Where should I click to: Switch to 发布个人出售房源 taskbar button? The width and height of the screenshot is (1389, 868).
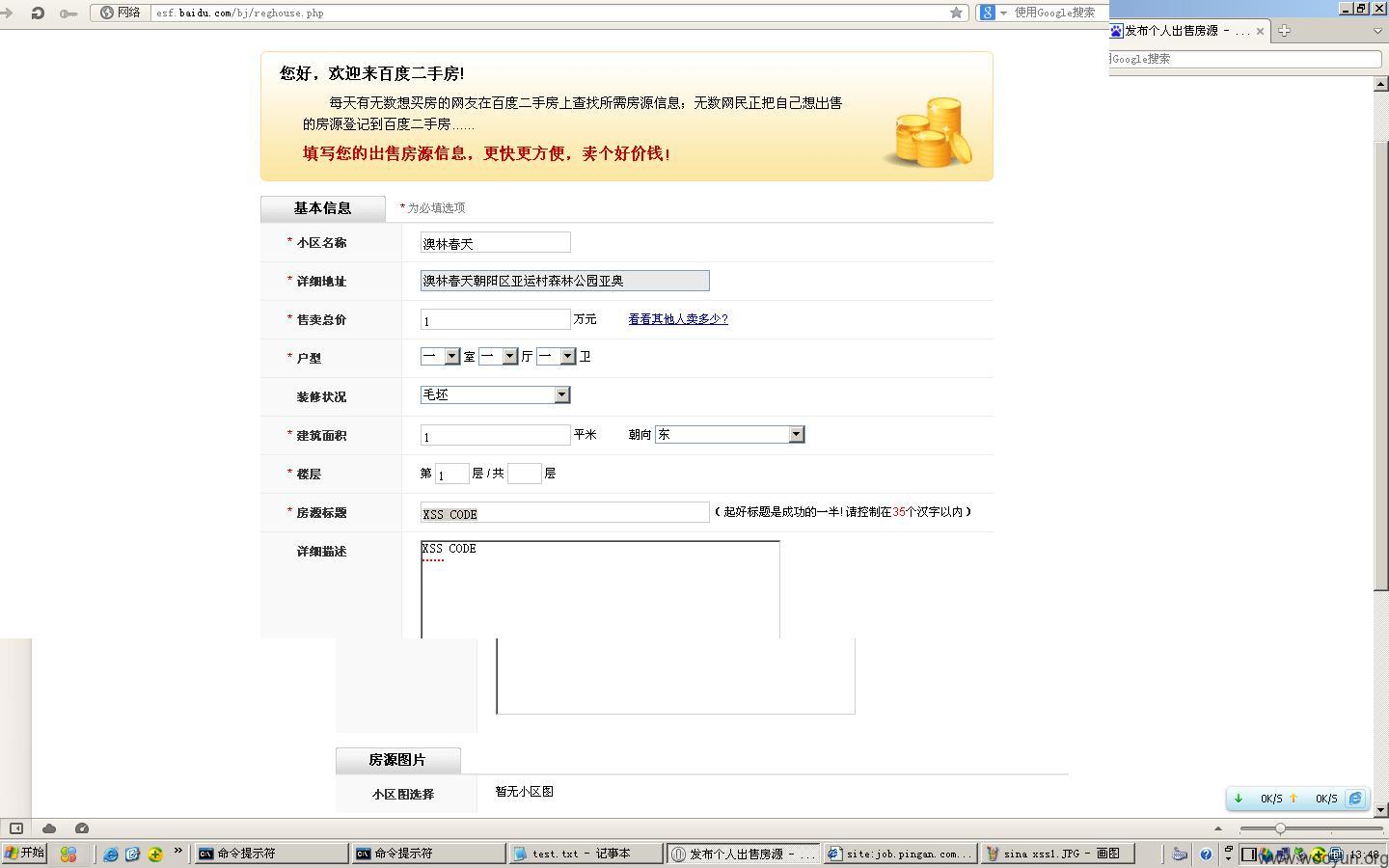tap(743, 854)
